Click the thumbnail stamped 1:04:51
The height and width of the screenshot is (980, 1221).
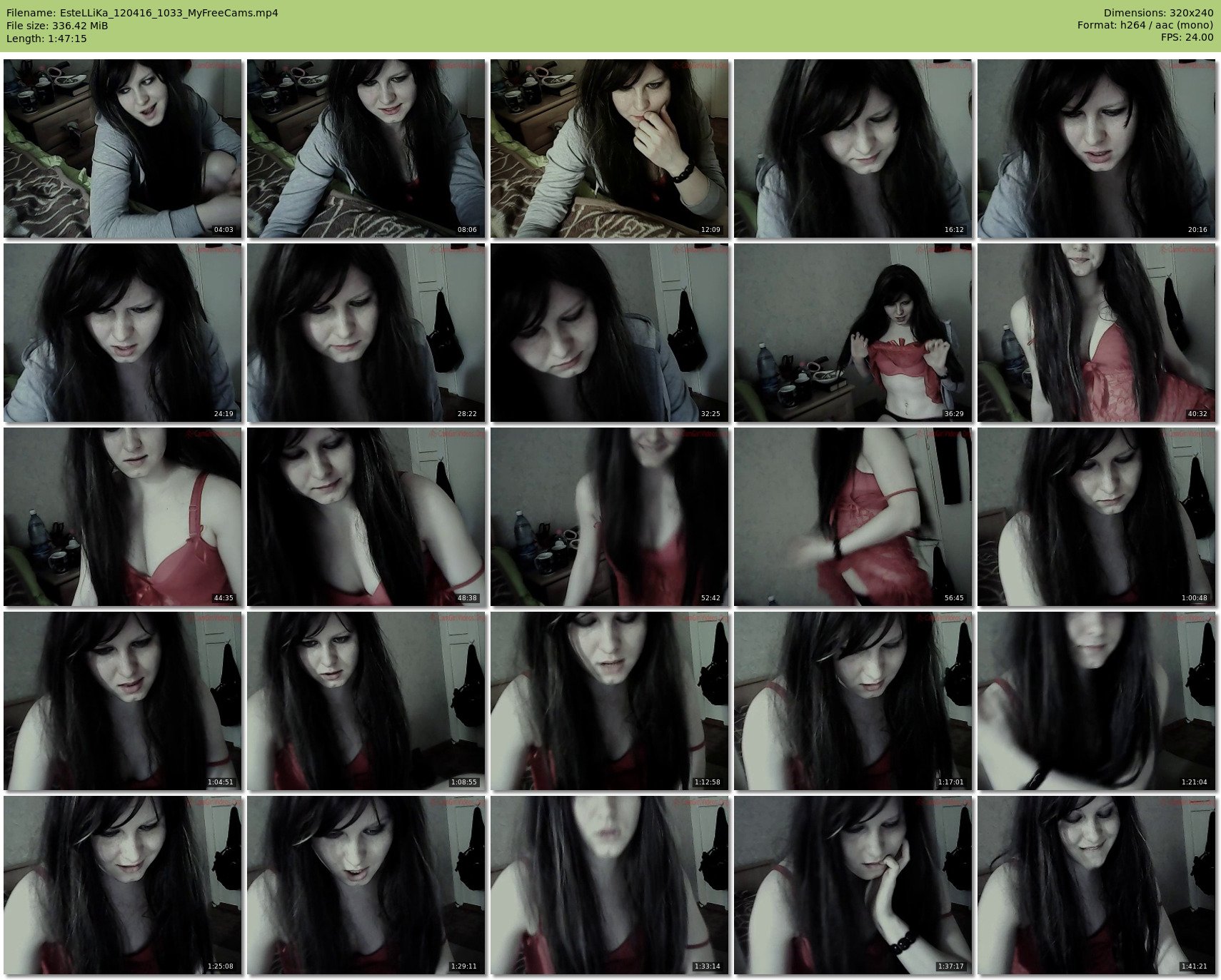pyautogui.click(x=122, y=701)
